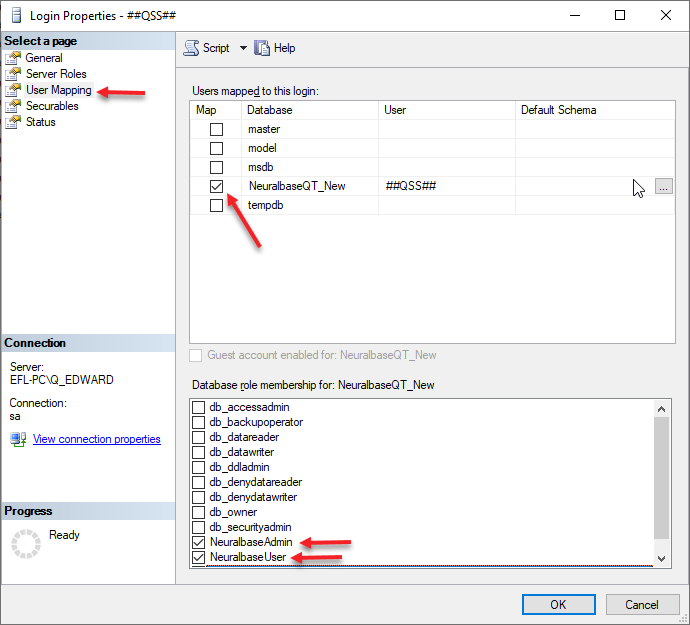Check the db_owner role
Screen dimensions: 690x625
(198, 512)
